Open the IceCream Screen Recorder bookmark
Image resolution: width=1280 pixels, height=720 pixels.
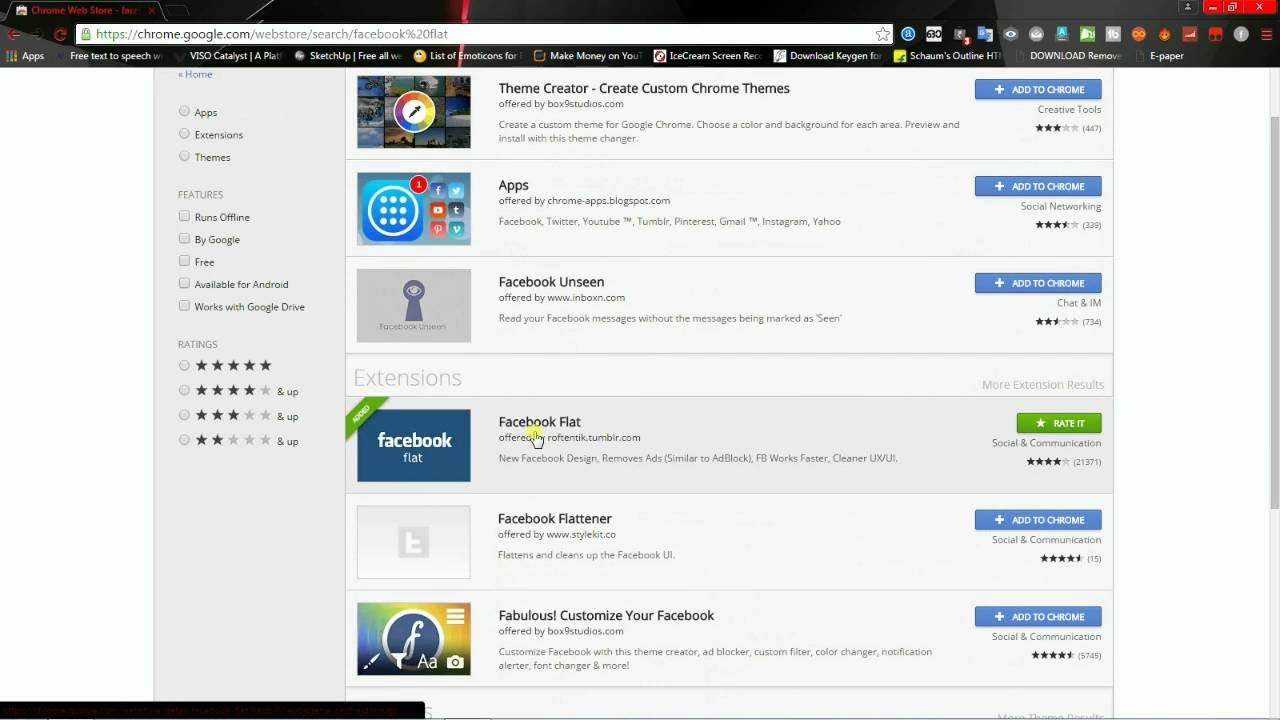coord(708,56)
